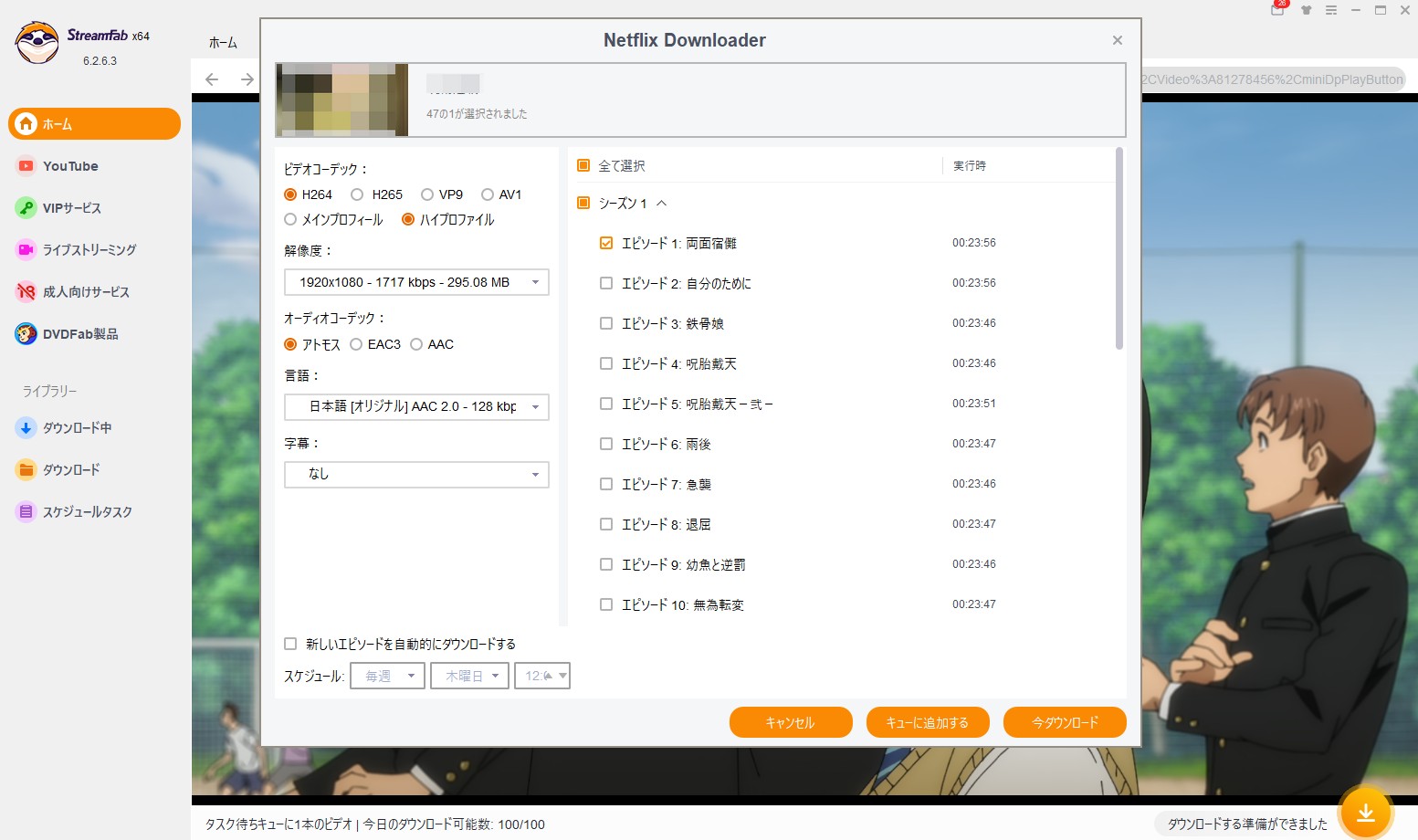1418x840 pixels.
Task: Check エピソード 2: 自分のために
Action: pyautogui.click(x=605, y=283)
